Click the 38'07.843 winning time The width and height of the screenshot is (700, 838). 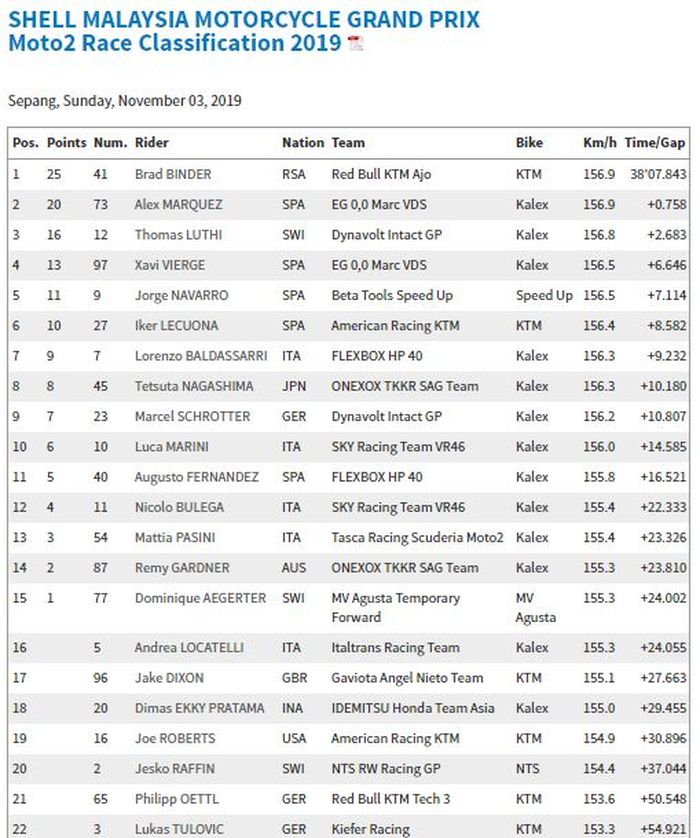pyautogui.click(x=656, y=174)
